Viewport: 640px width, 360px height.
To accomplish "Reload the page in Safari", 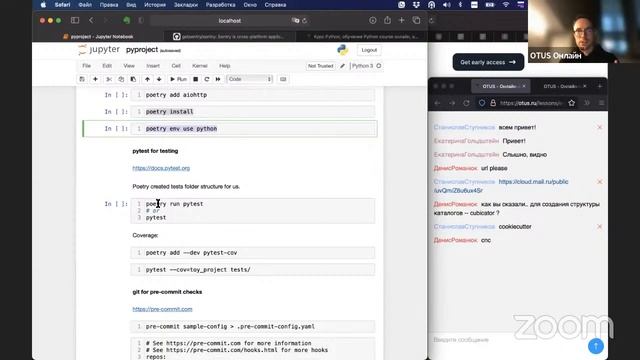I will click(304, 20).
